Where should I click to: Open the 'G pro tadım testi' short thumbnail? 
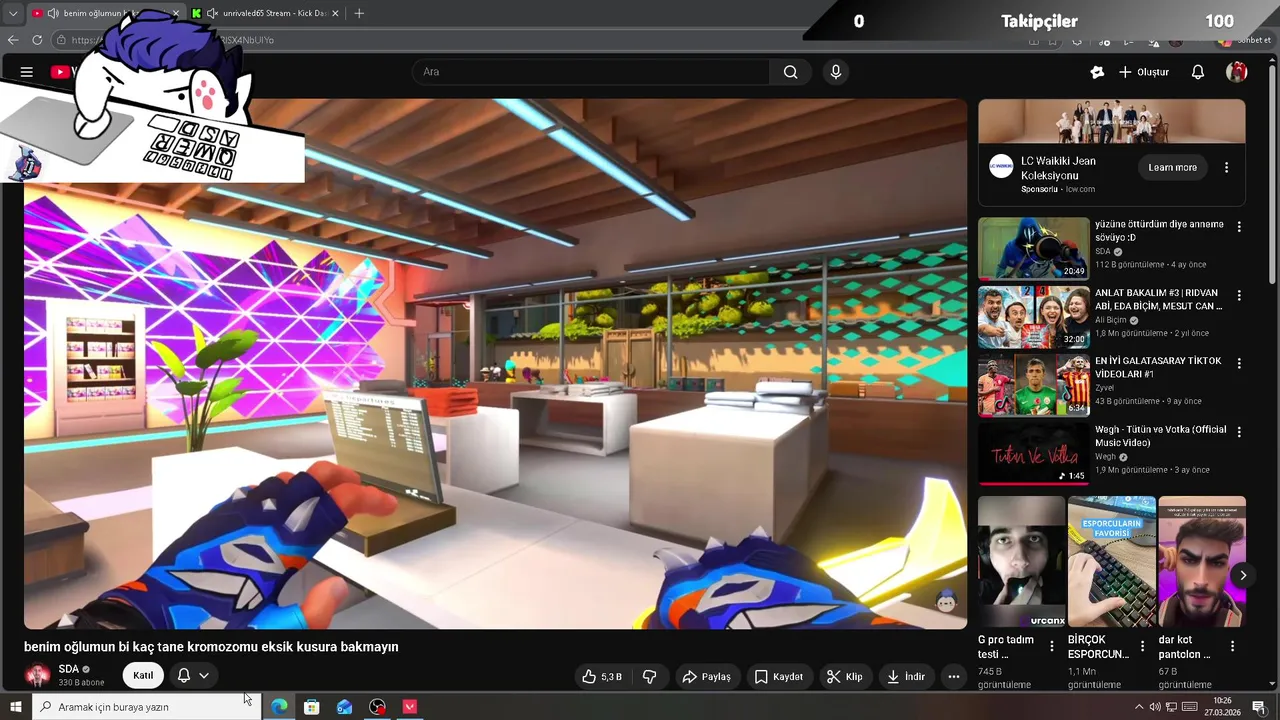tap(1021, 562)
